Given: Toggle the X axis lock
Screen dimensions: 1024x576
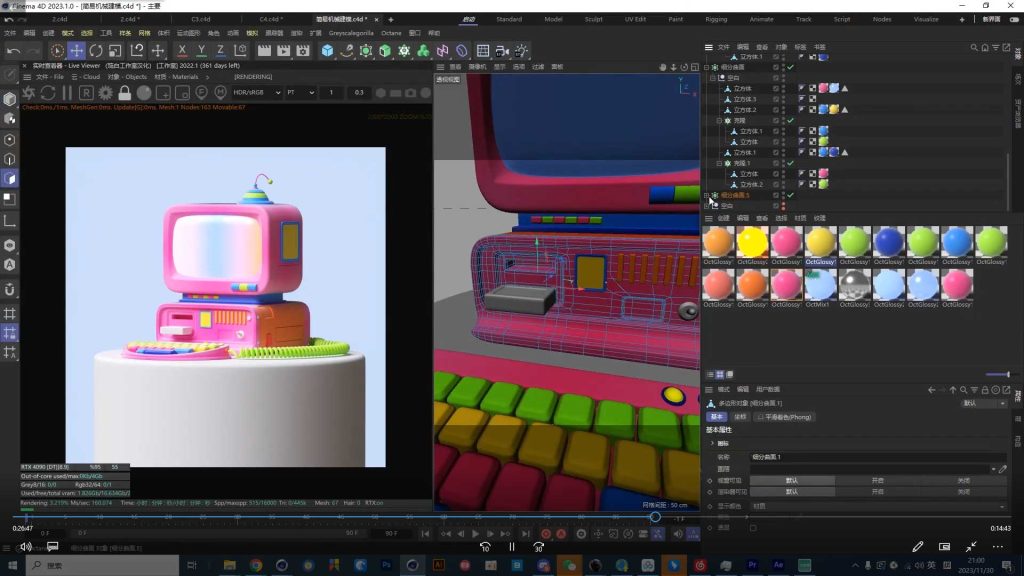Looking at the screenshot, I should point(182,50).
